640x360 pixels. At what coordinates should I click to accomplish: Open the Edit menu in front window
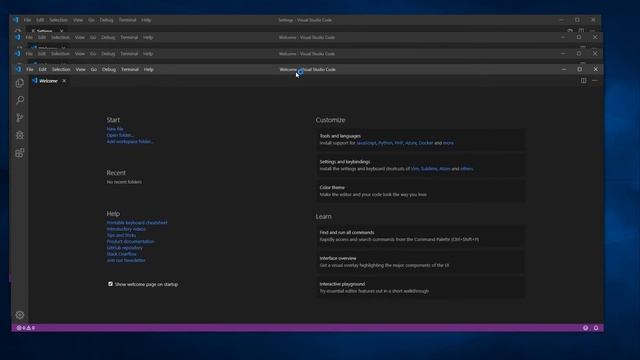pos(42,69)
